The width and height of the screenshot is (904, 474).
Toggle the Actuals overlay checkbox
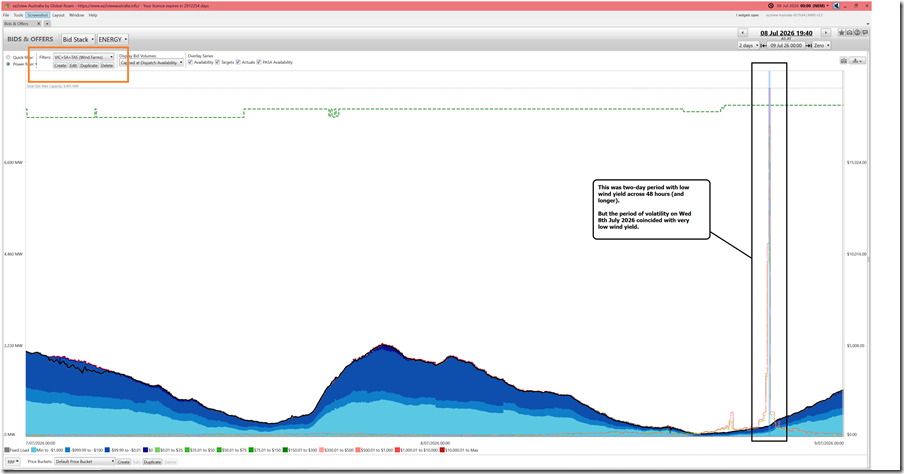238,62
